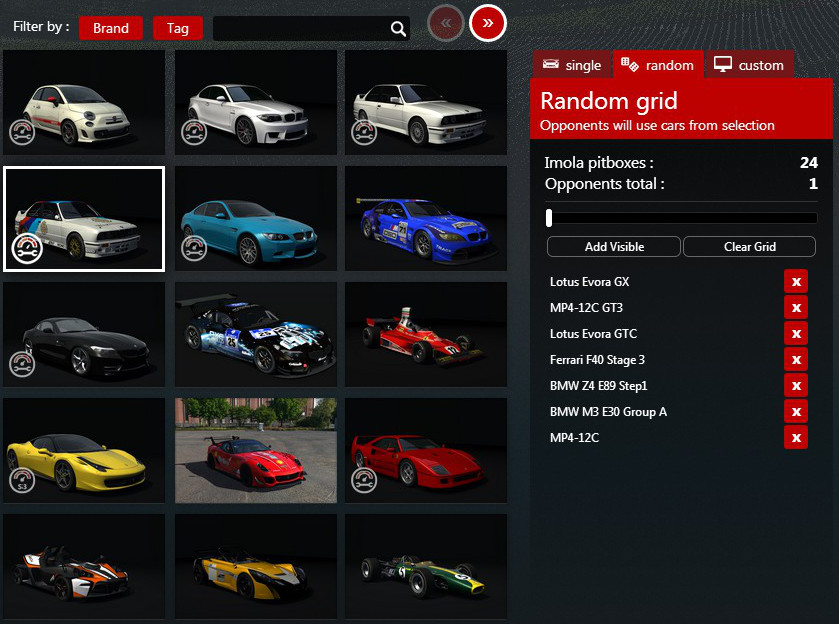839x624 pixels.
Task: Click the search magnifier icon
Action: (398, 29)
